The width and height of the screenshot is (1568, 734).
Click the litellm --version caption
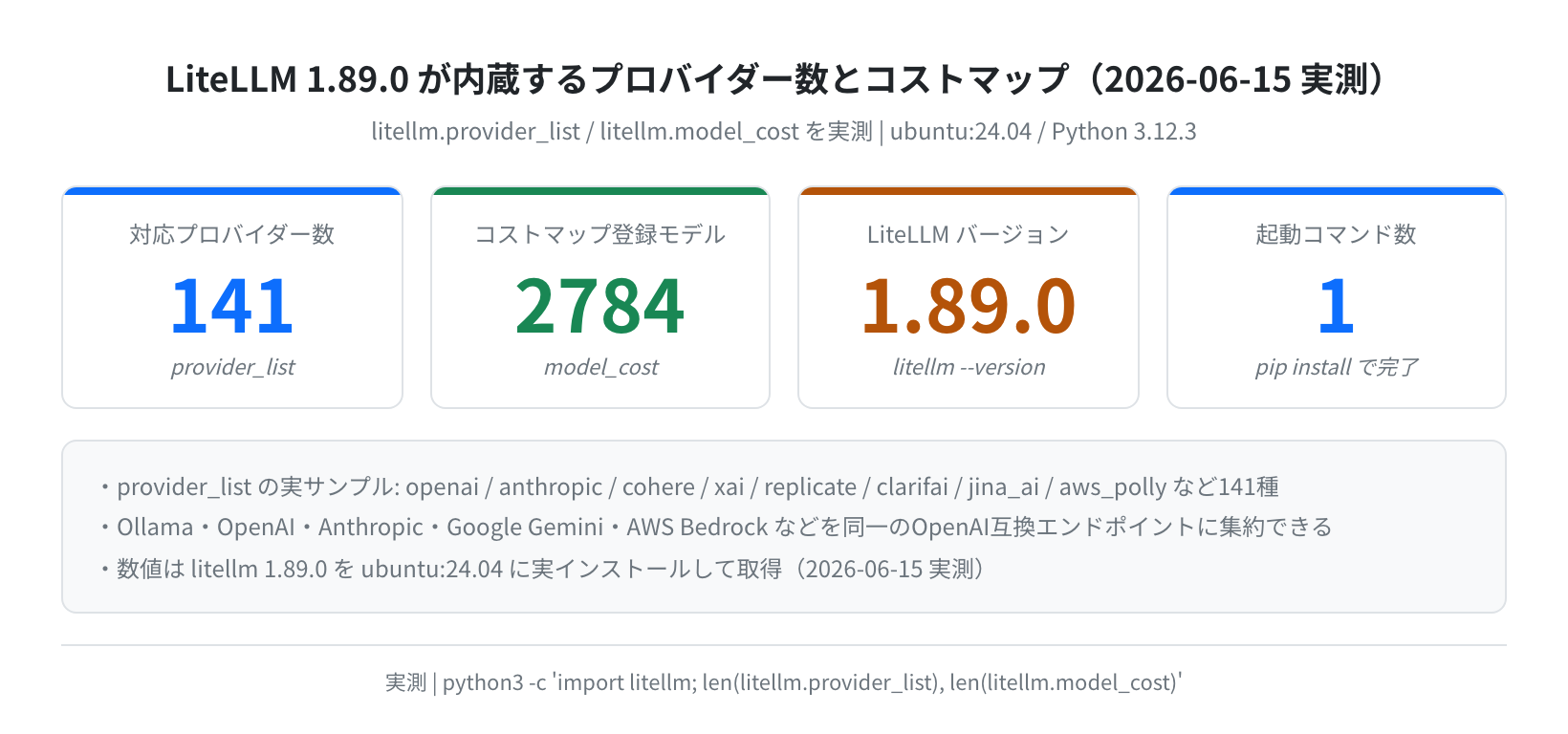pos(969,367)
